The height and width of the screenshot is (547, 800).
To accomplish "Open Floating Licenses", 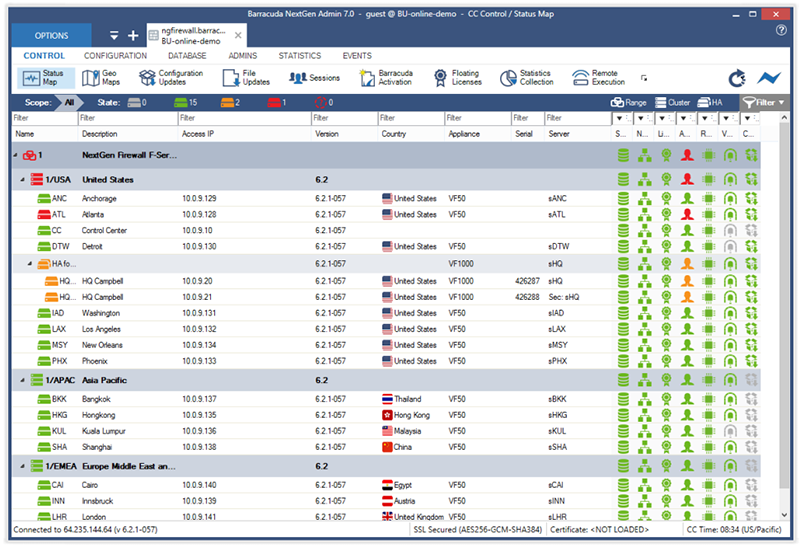I will click(x=457, y=78).
